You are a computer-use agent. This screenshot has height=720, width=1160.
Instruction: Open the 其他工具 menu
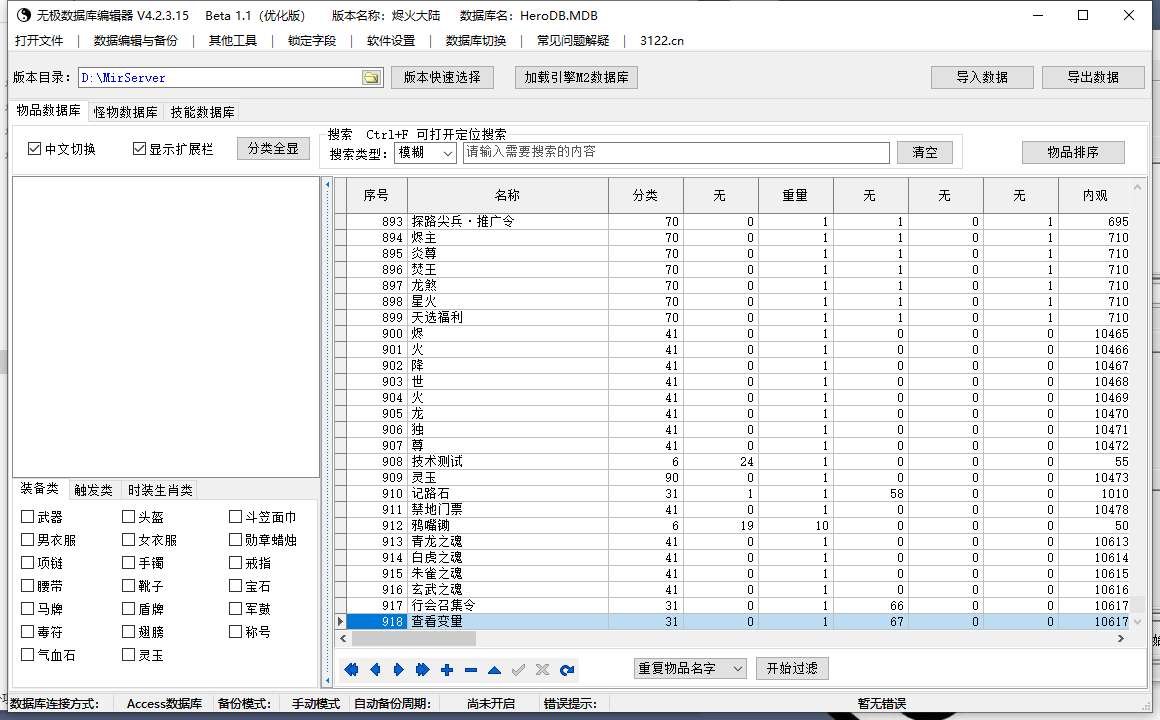pyautogui.click(x=232, y=41)
